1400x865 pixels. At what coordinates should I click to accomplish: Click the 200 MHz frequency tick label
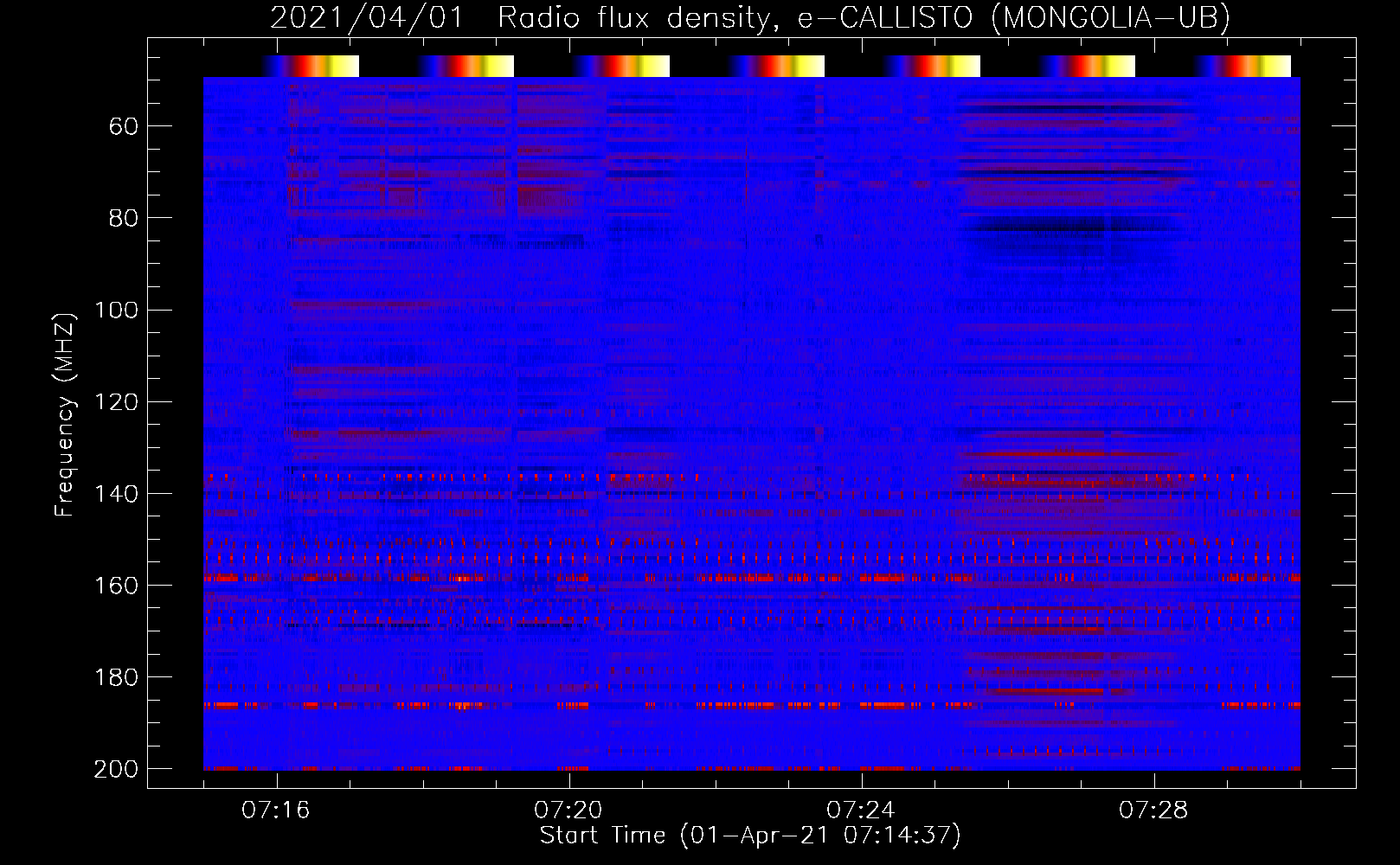click(x=117, y=768)
